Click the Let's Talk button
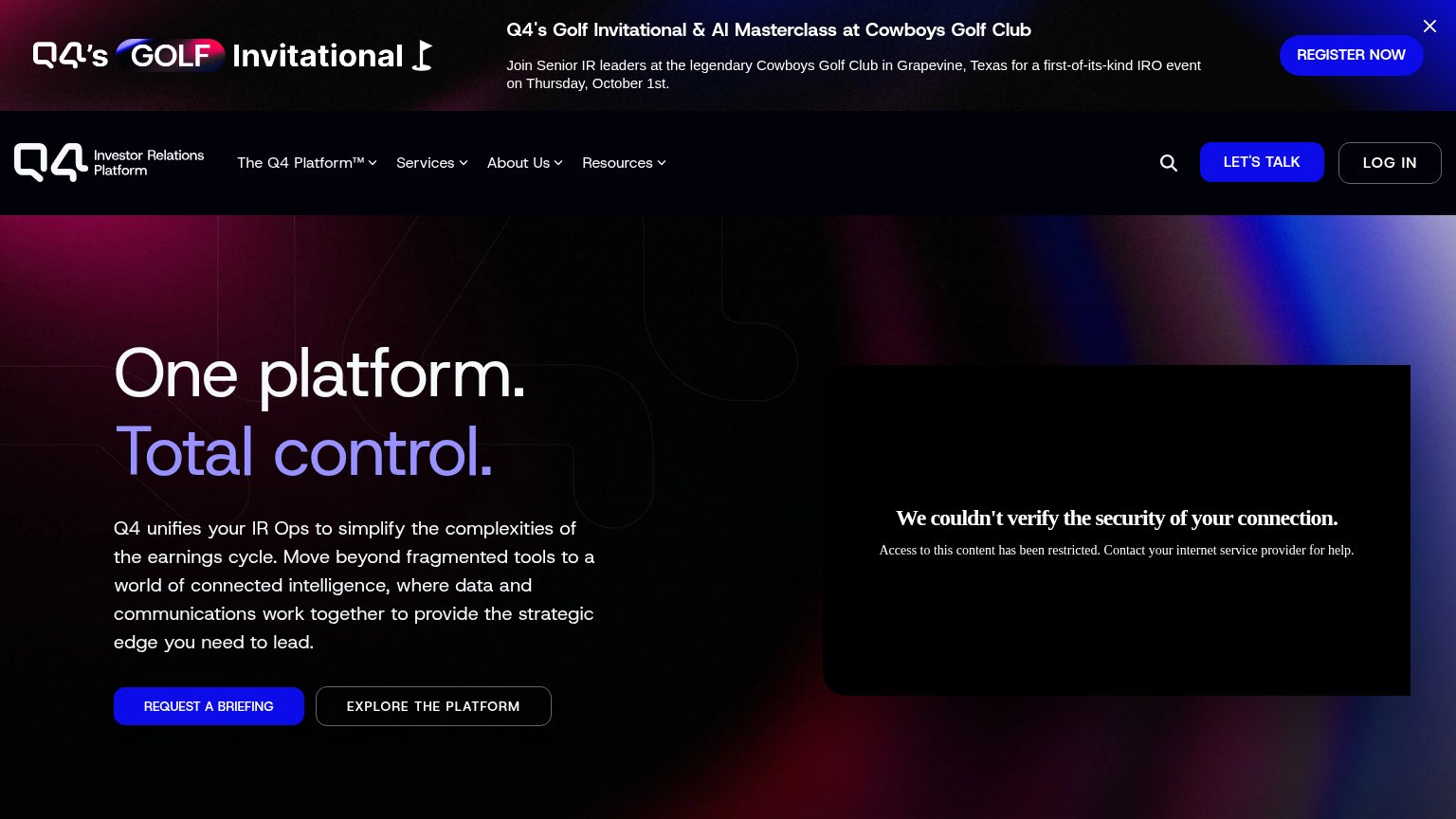 click(x=1262, y=162)
